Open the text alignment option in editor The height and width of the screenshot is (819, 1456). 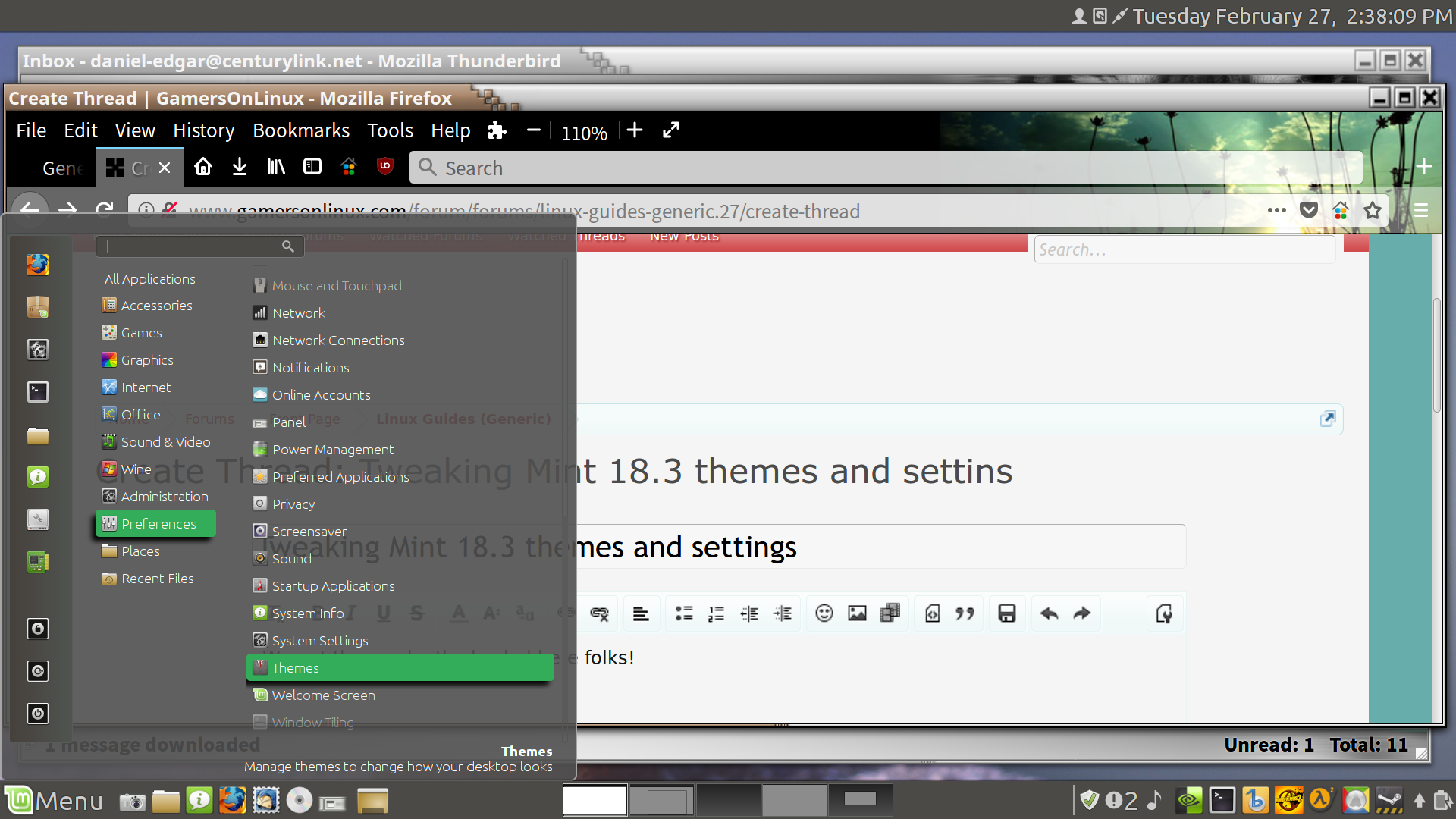tap(641, 613)
